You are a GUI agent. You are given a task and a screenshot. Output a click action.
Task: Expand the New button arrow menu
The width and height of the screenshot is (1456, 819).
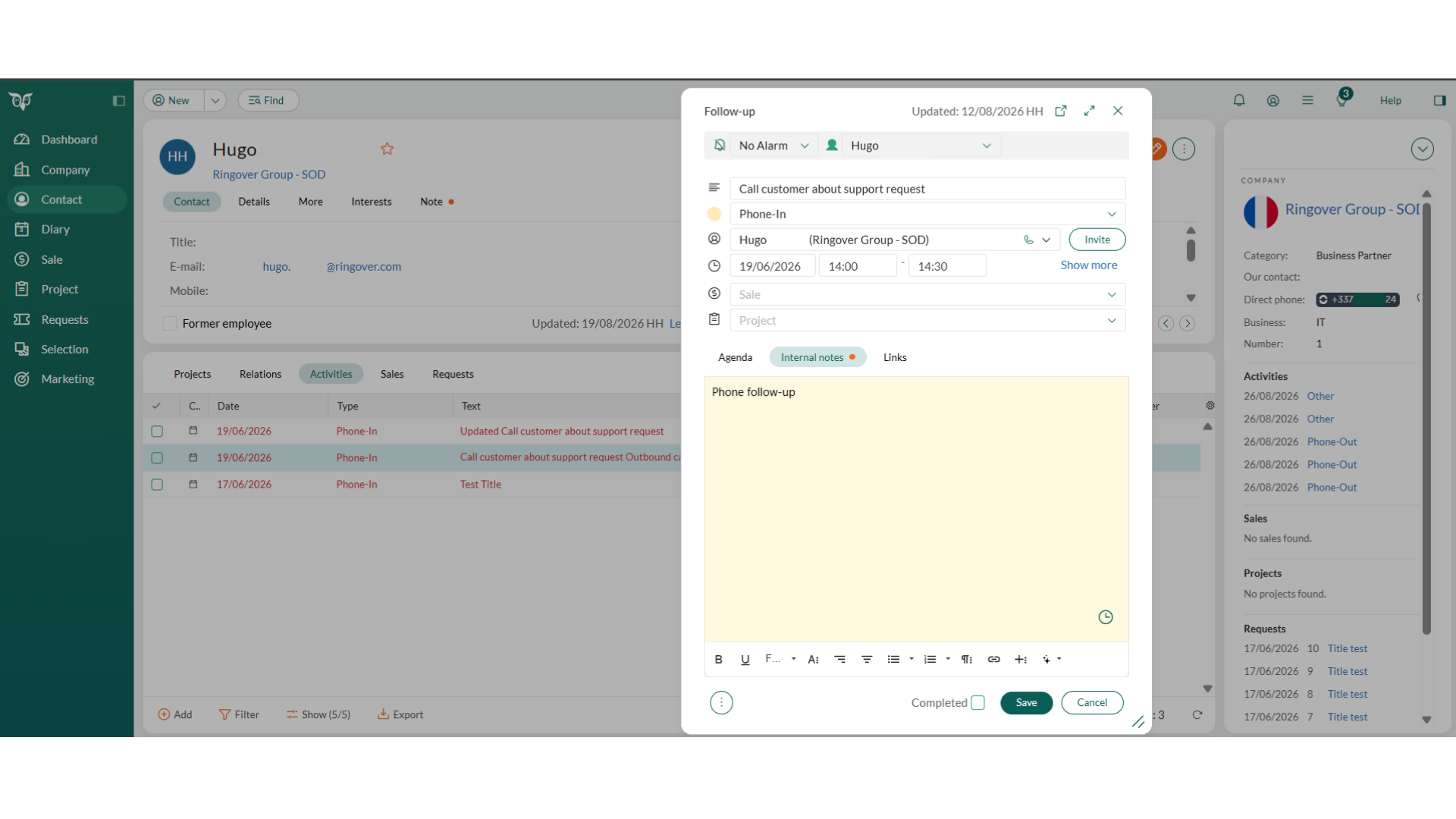(x=215, y=100)
